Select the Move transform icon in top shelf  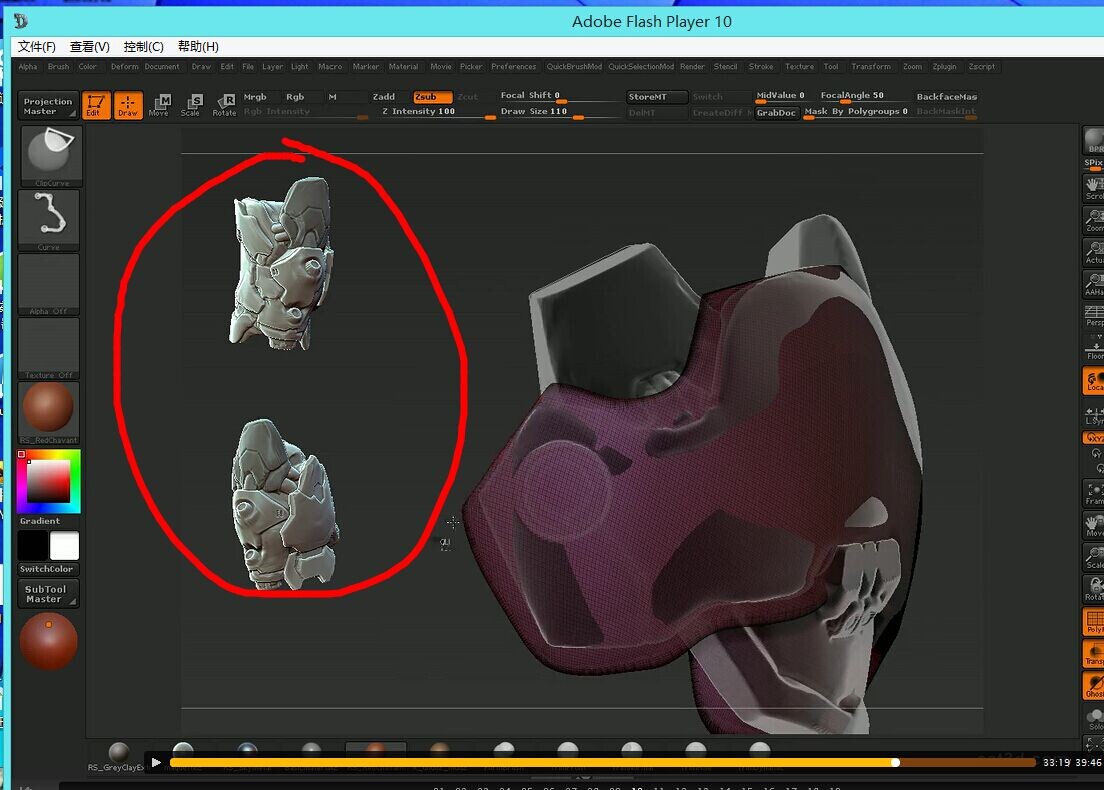[x=159, y=105]
